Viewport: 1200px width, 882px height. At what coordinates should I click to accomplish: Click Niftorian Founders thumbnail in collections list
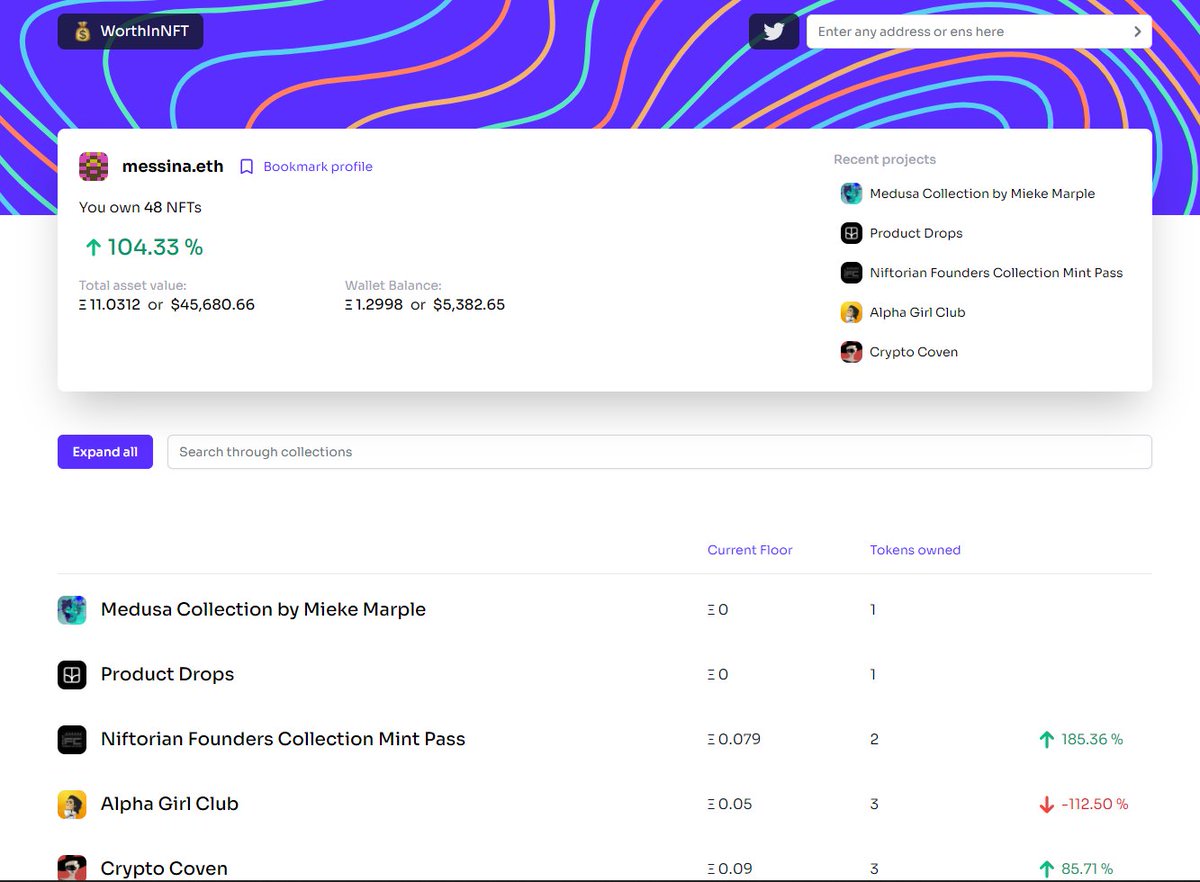(x=72, y=740)
